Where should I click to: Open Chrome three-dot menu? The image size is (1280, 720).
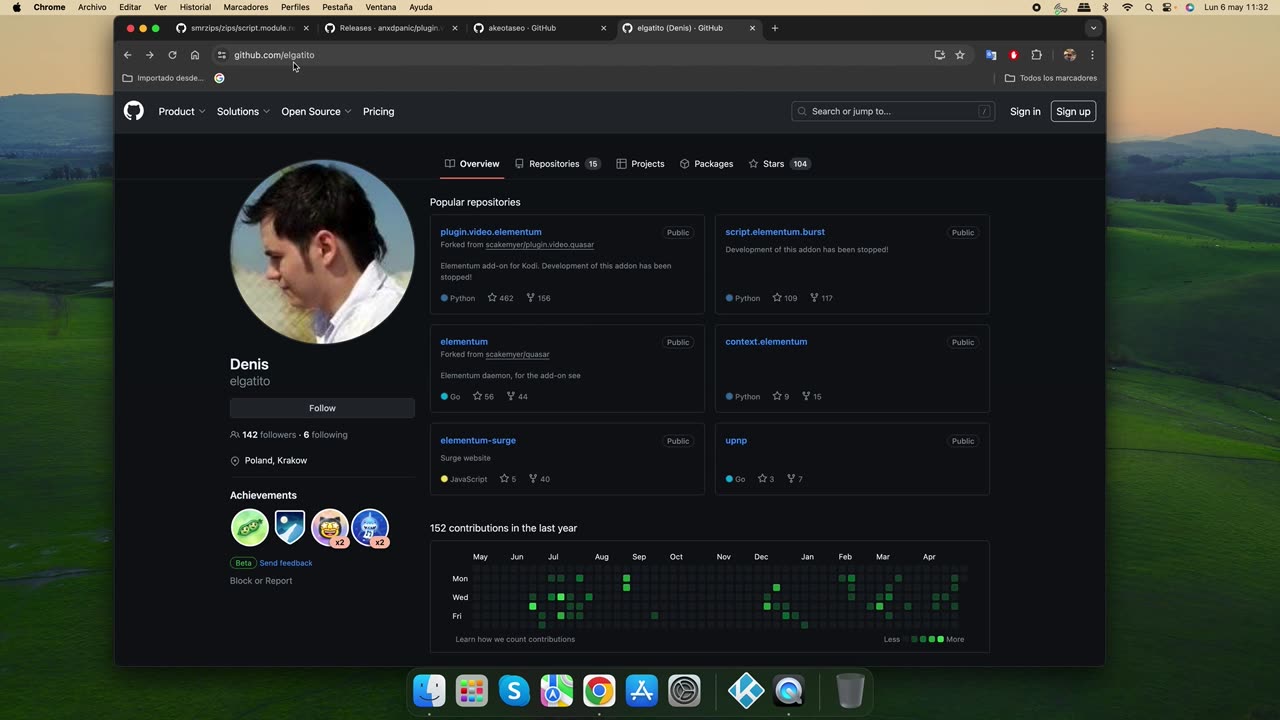(x=1092, y=55)
